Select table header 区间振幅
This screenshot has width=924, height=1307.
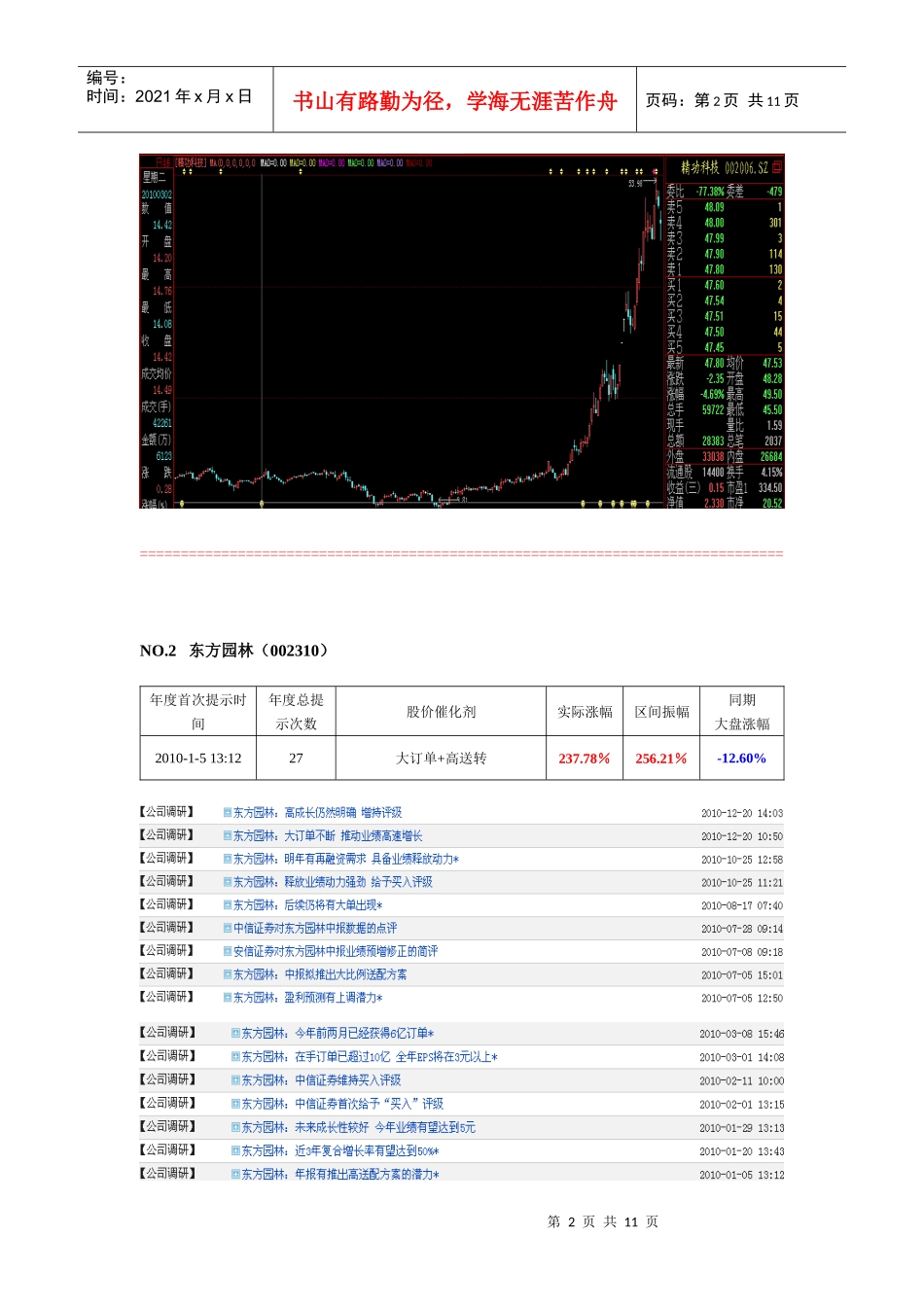click(x=661, y=712)
